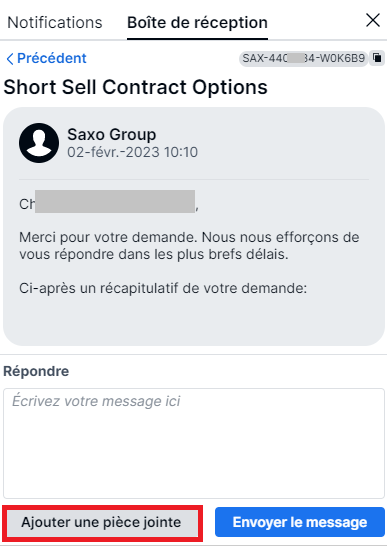
Task: Focus the Écrivez votre message ici field
Action: 194,443
